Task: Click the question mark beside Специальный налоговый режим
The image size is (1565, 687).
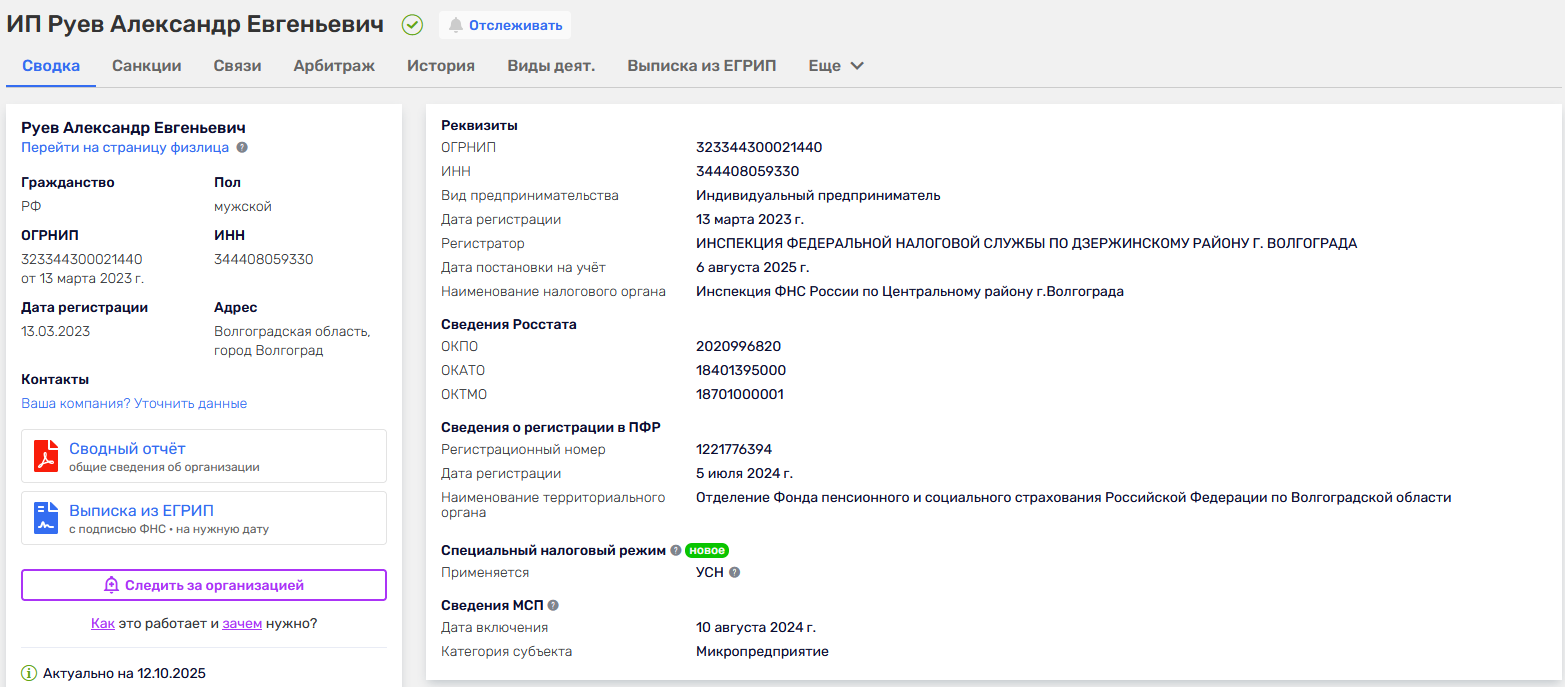Action: [676, 549]
